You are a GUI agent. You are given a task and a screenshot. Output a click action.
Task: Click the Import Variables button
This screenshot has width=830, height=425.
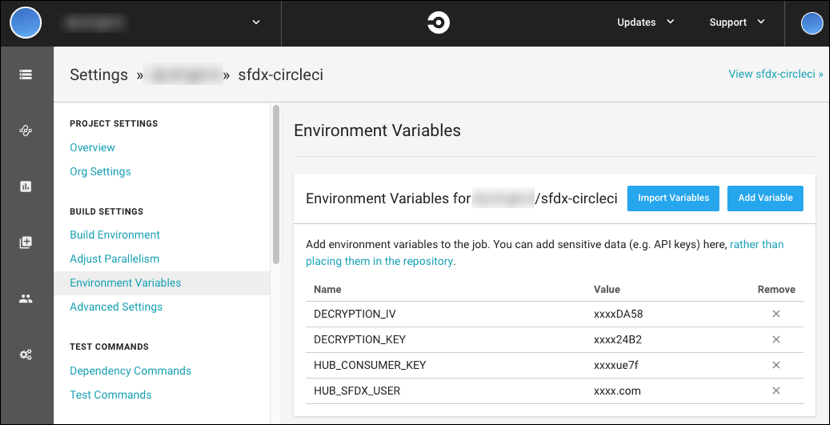coord(673,198)
